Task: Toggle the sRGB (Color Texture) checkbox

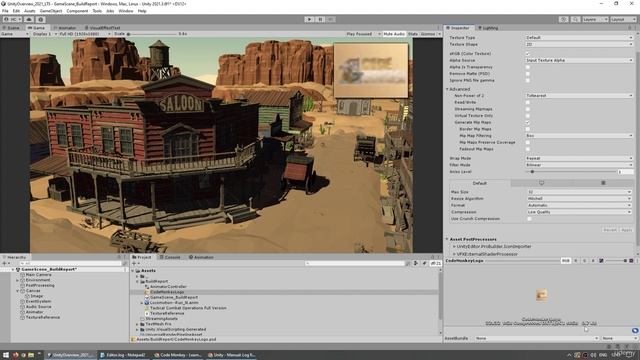Action: tap(528, 54)
